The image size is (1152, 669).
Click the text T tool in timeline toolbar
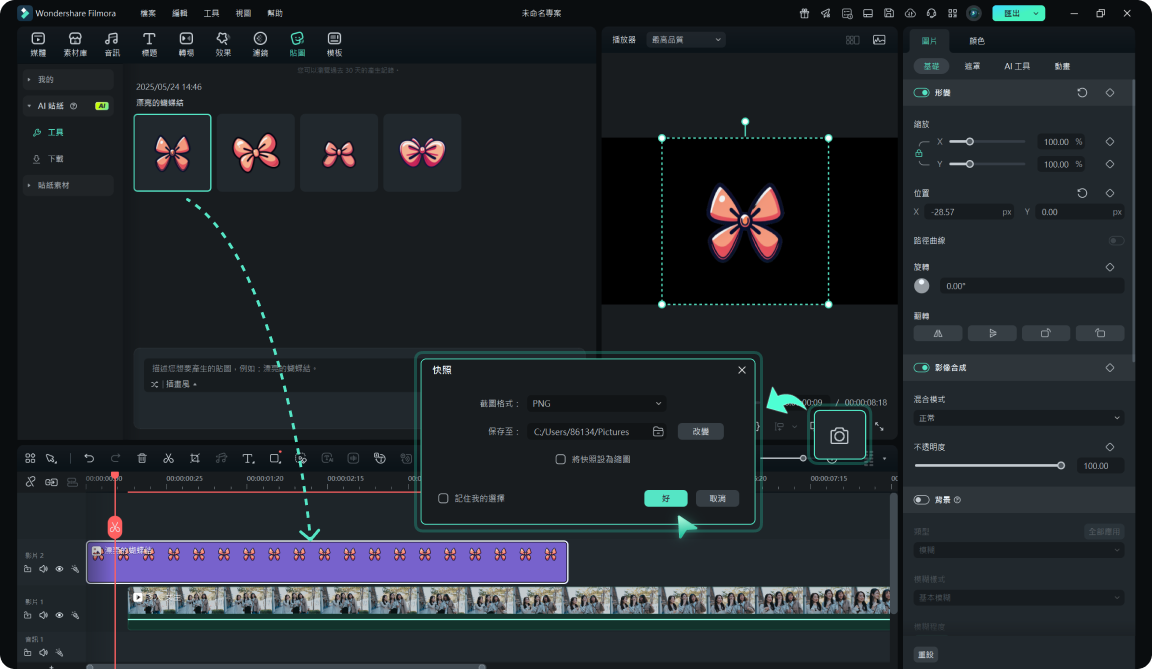(x=248, y=458)
